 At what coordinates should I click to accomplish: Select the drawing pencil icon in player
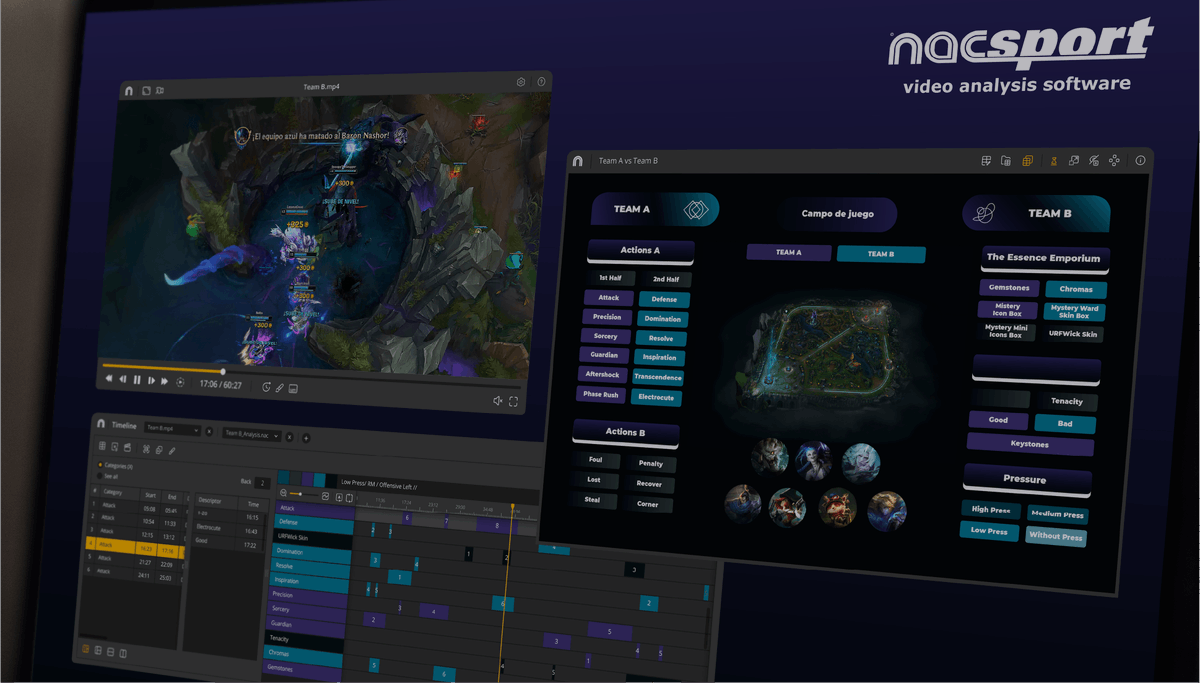[x=280, y=388]
